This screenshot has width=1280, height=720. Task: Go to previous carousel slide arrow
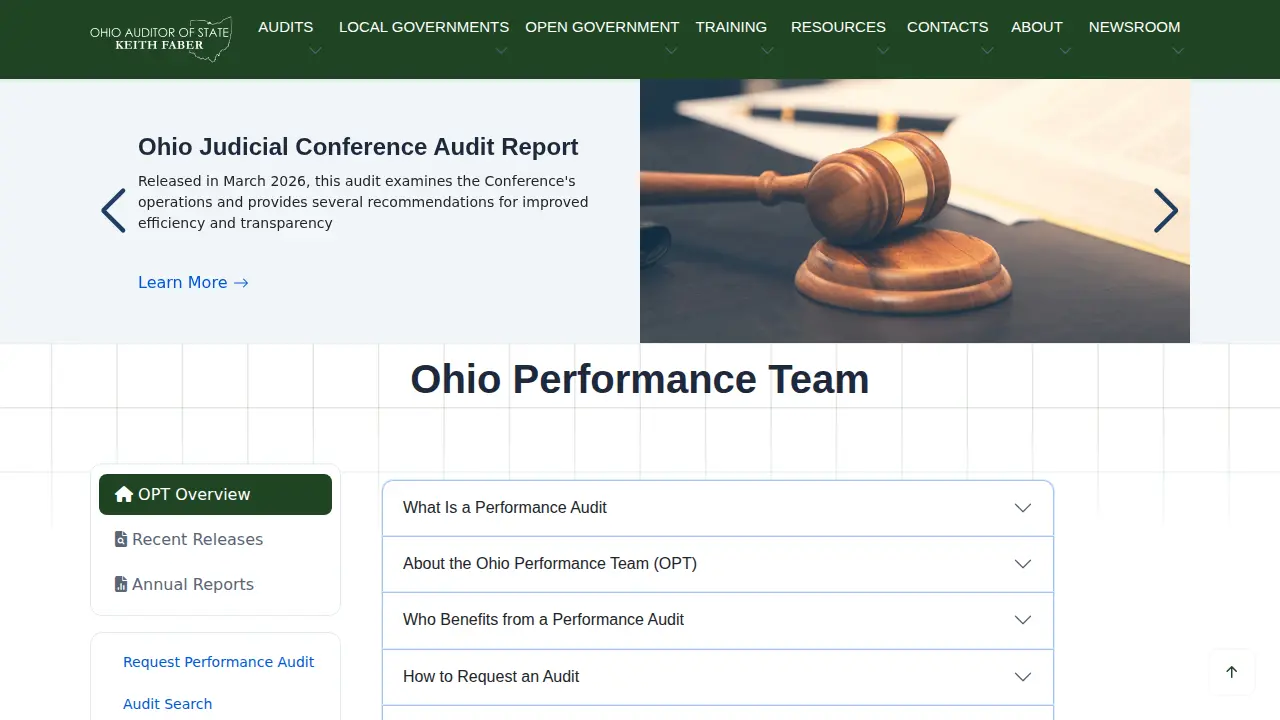113,211
